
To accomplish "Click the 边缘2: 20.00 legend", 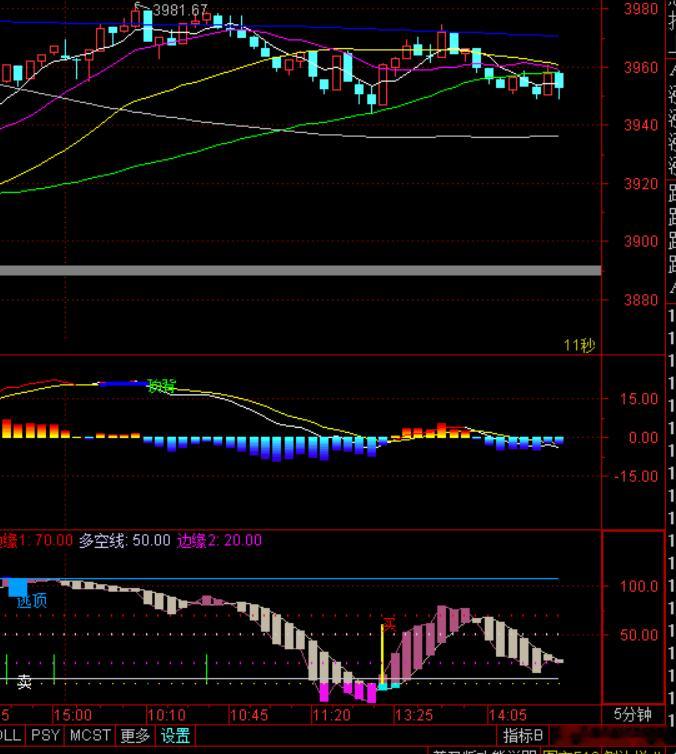I will coord(219,540).
